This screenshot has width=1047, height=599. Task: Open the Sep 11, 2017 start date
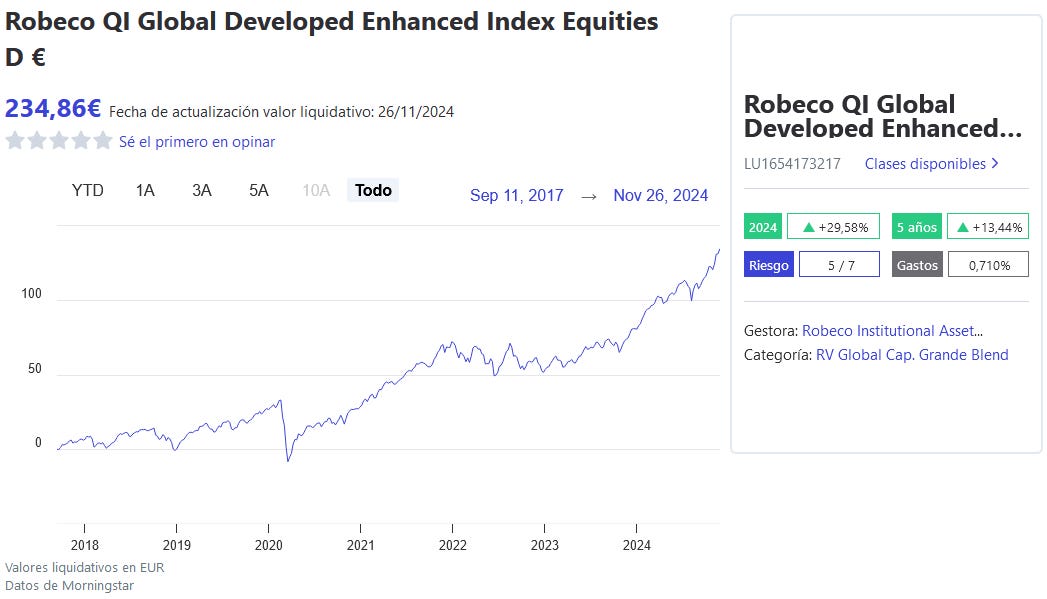pos(517,196)
